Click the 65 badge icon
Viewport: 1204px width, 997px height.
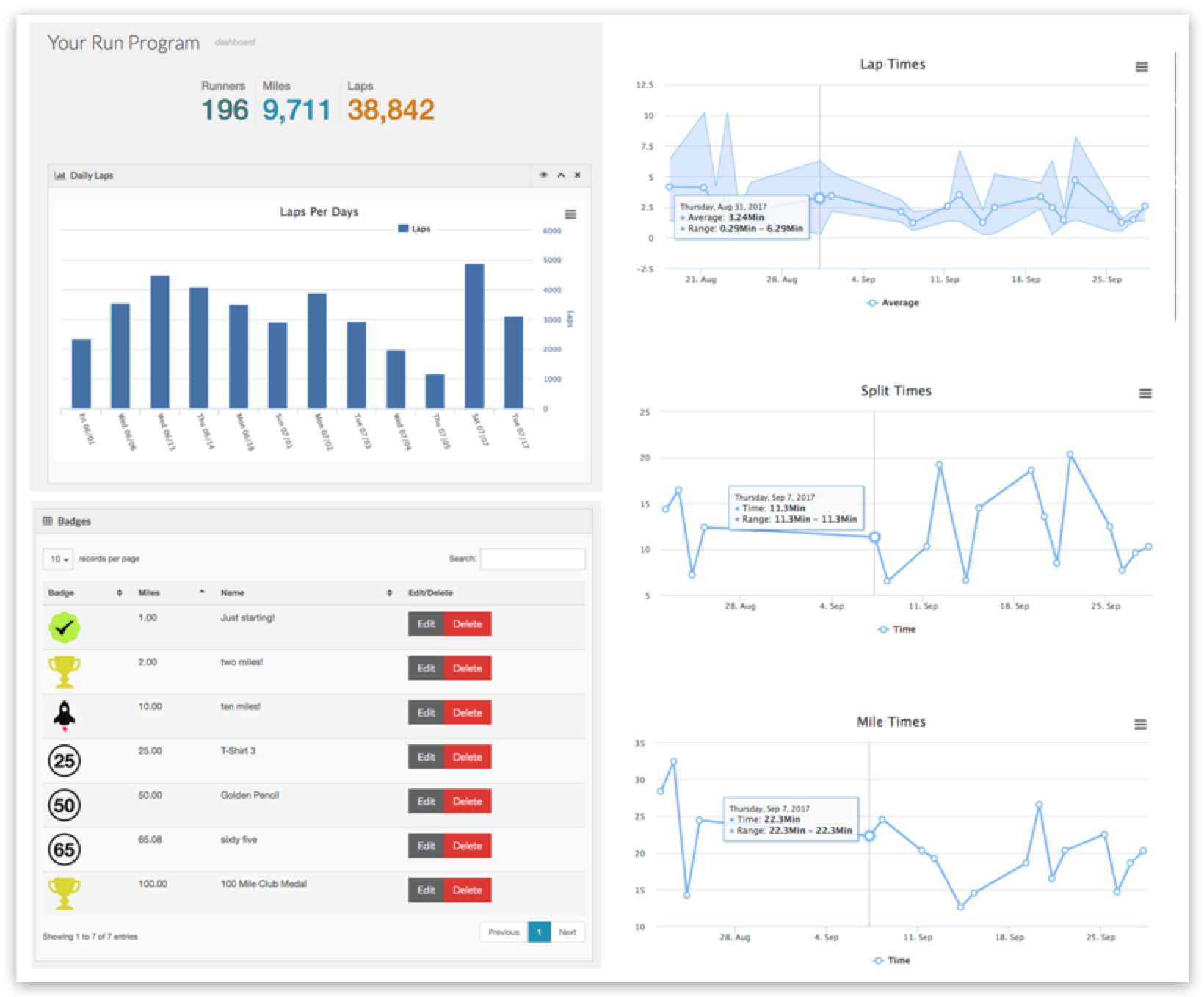click(x=65, y=849)
